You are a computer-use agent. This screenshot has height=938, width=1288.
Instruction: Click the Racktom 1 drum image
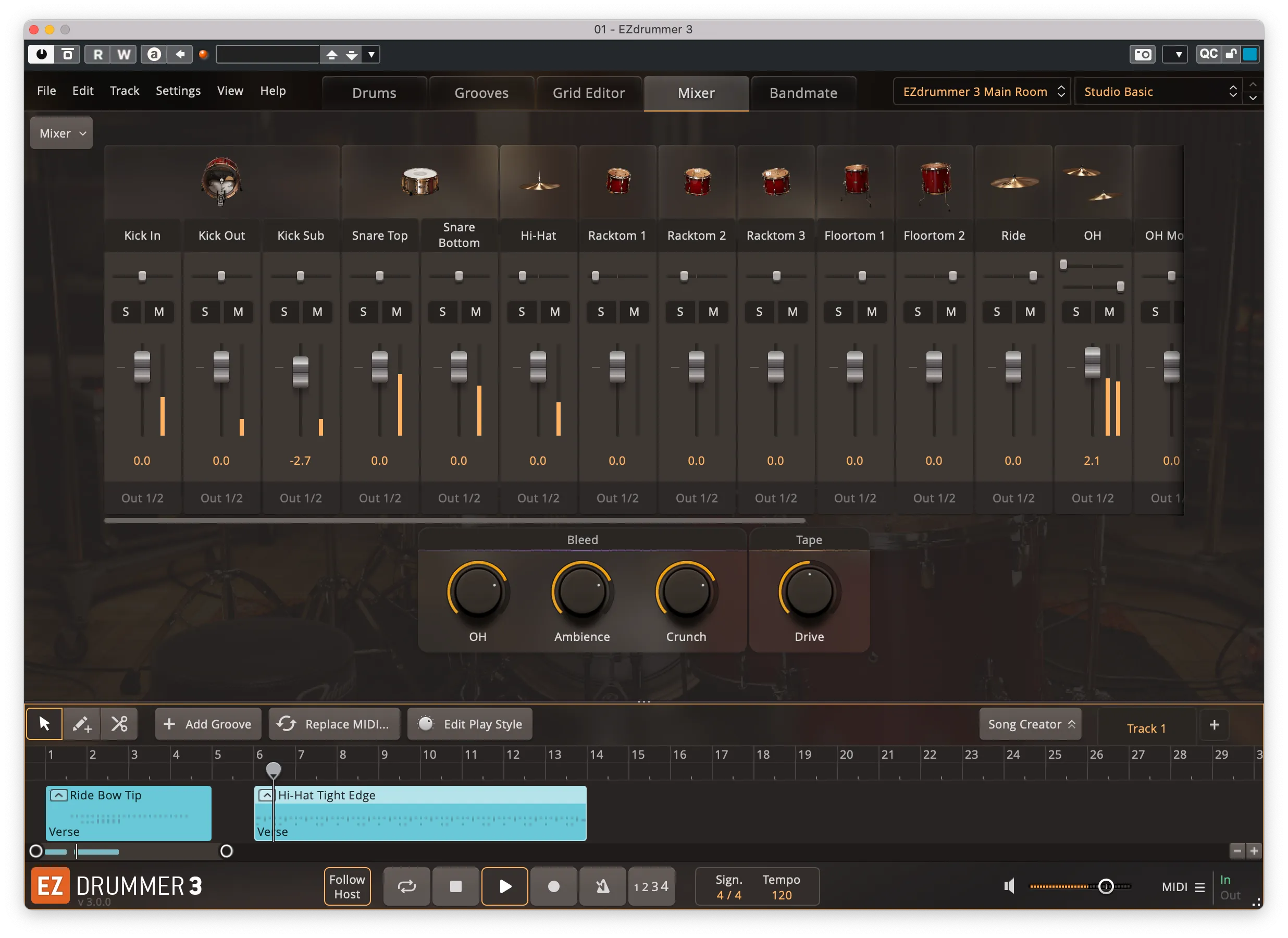coord(618,181)
